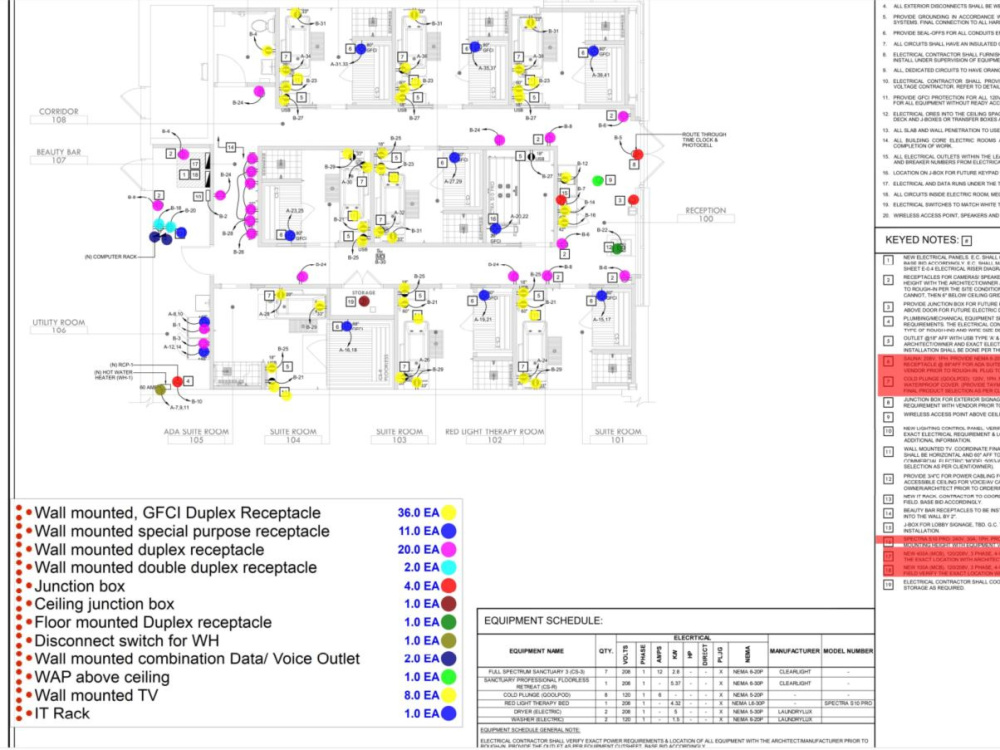Click the 'EQUIPMENT SCHEDULE:' heading
This screenshot has width=1000, height=750.
pyautogui.click(x=543, y=621)
